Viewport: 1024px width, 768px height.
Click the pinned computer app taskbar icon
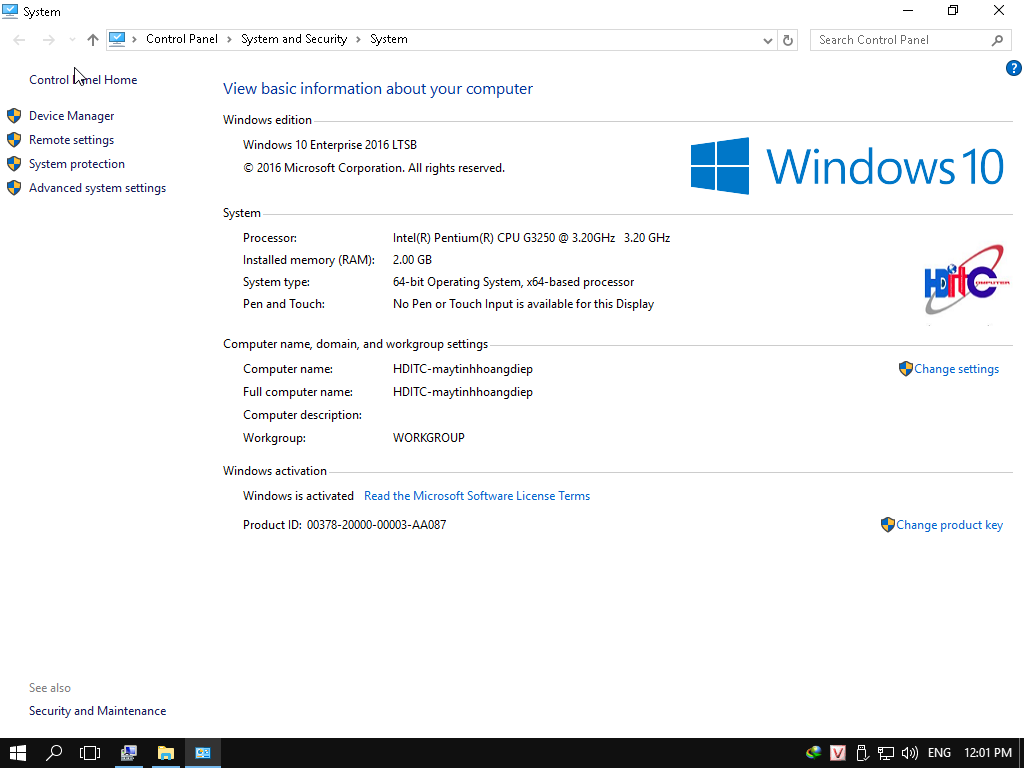click(x=128, y=753)
